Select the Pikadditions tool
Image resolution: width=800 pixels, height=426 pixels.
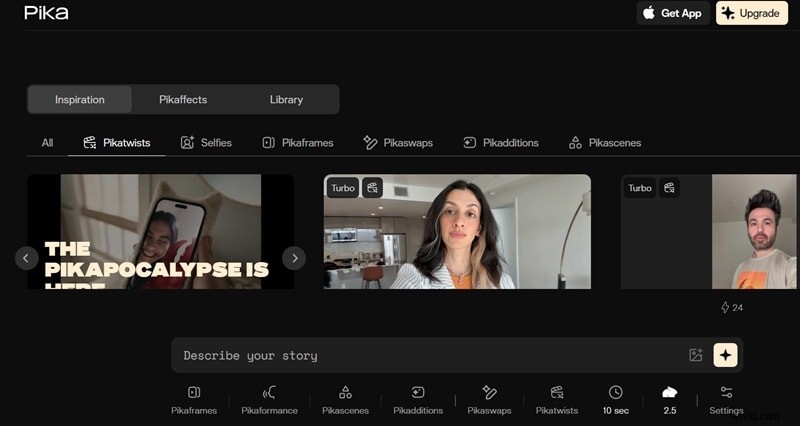418,400
